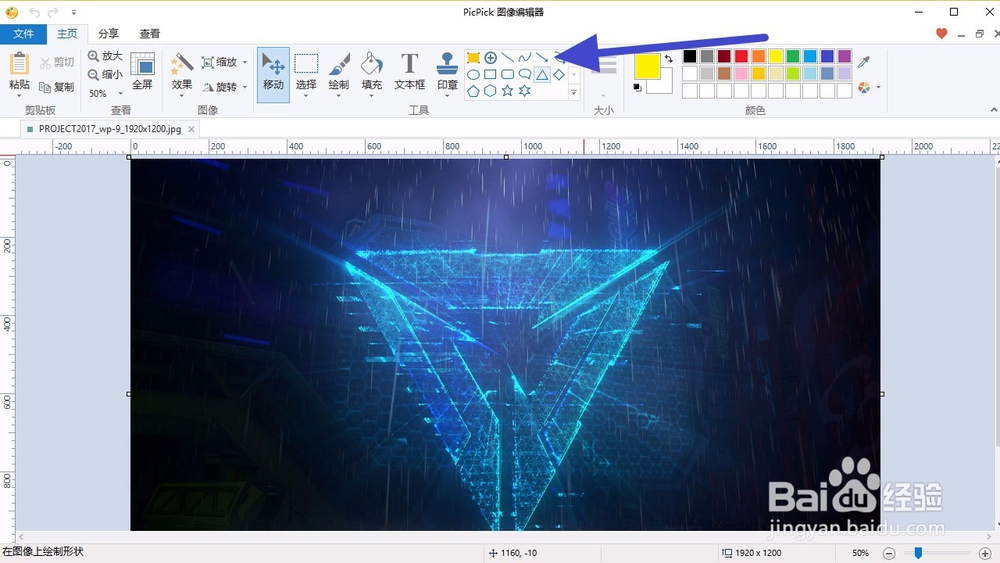Viewport: 1000px width, 563px height.
Task: Redo the last action
Action: click(x=54, y=12)
